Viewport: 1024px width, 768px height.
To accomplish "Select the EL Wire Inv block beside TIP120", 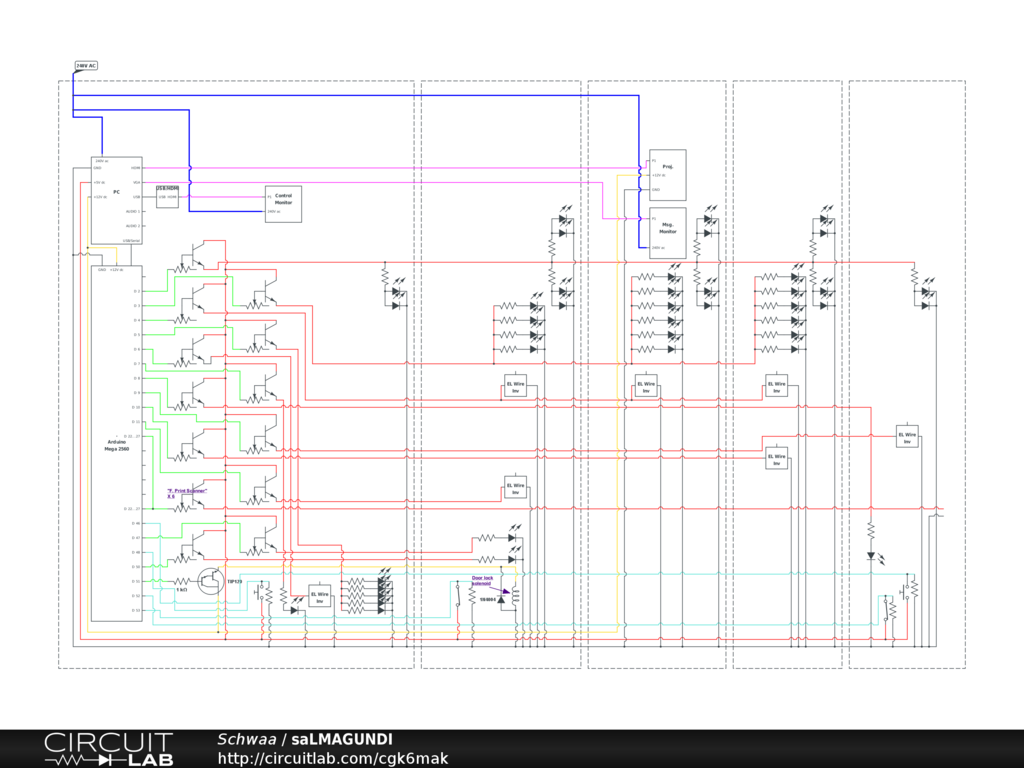I will (320, 598).
